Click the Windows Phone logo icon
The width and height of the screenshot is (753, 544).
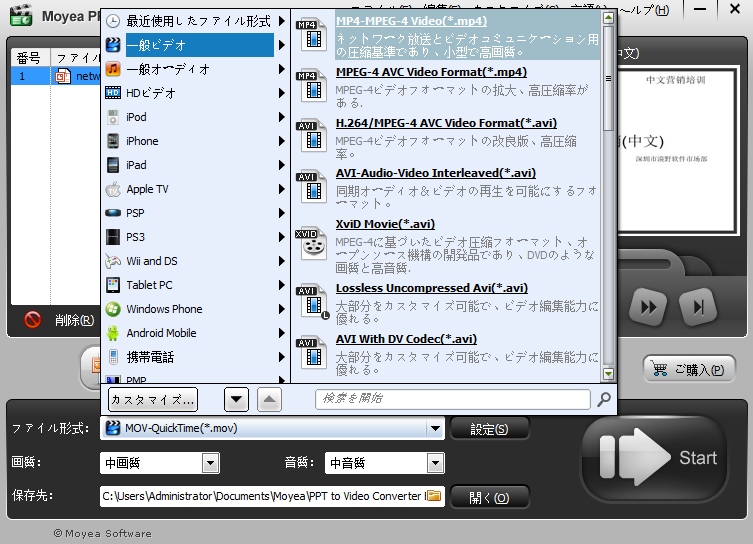click(113, 309)
